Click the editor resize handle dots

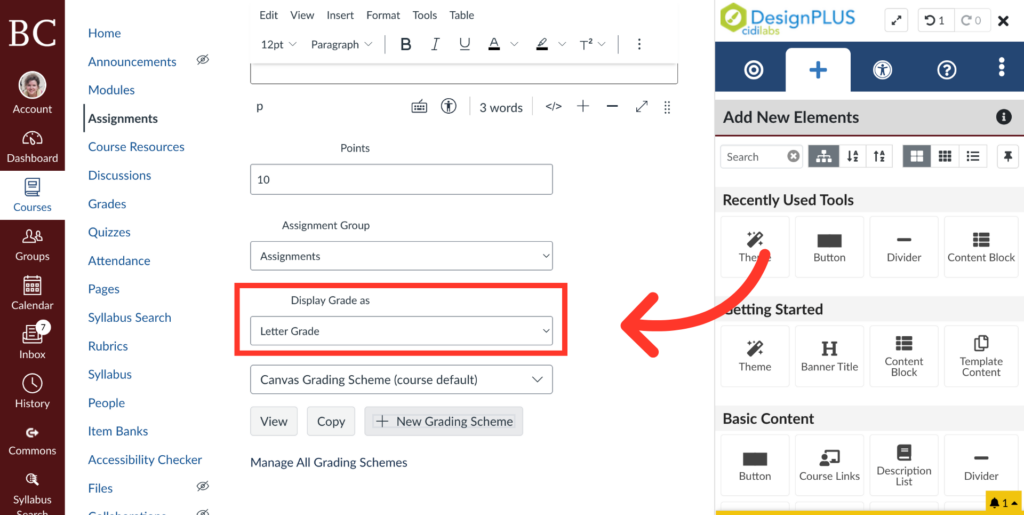(x=667, y=107)
